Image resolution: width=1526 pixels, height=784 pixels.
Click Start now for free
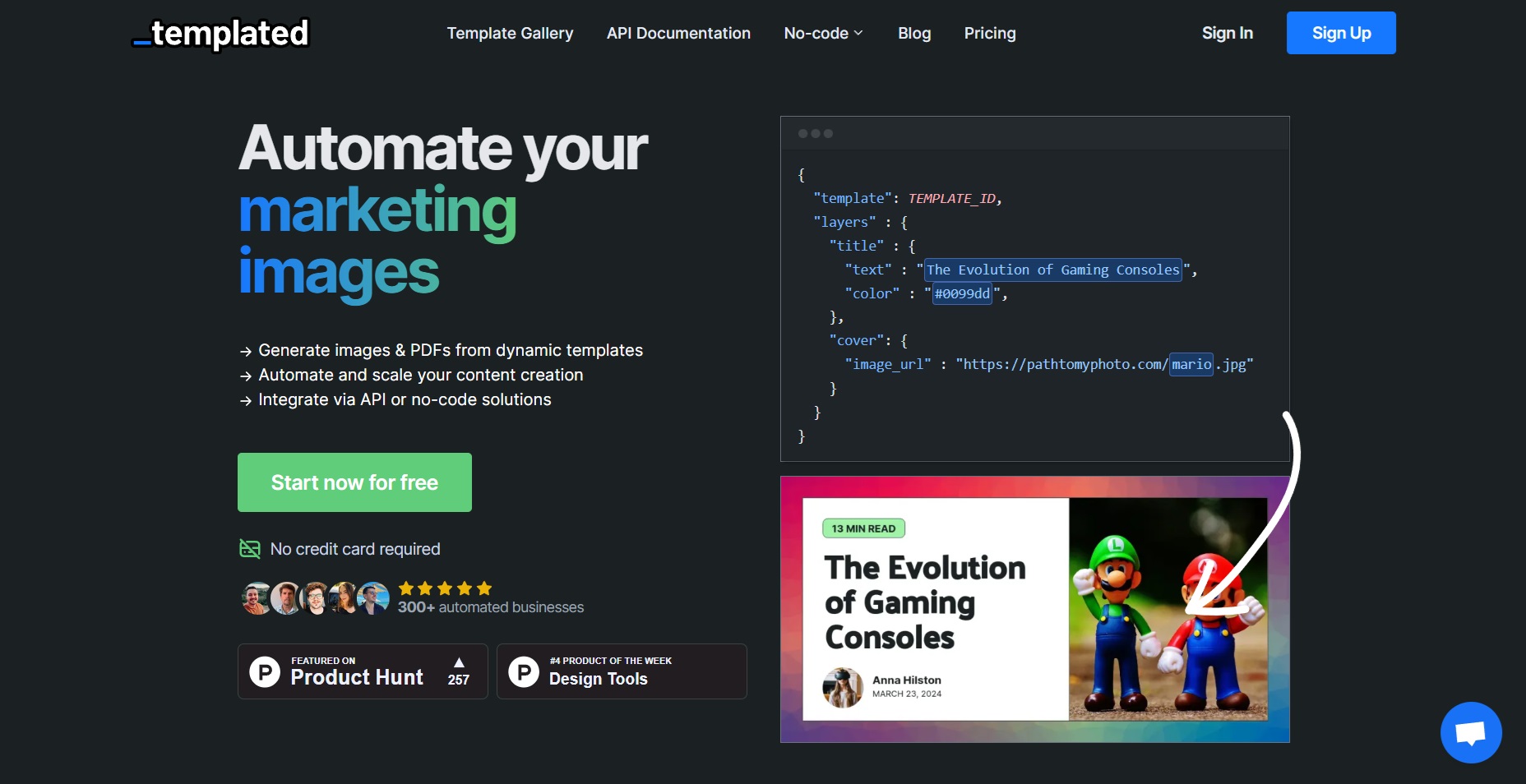[354, 482]
